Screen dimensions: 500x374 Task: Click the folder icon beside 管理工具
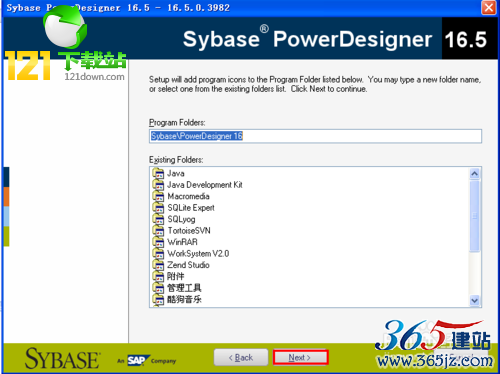[x=158, y=288]
